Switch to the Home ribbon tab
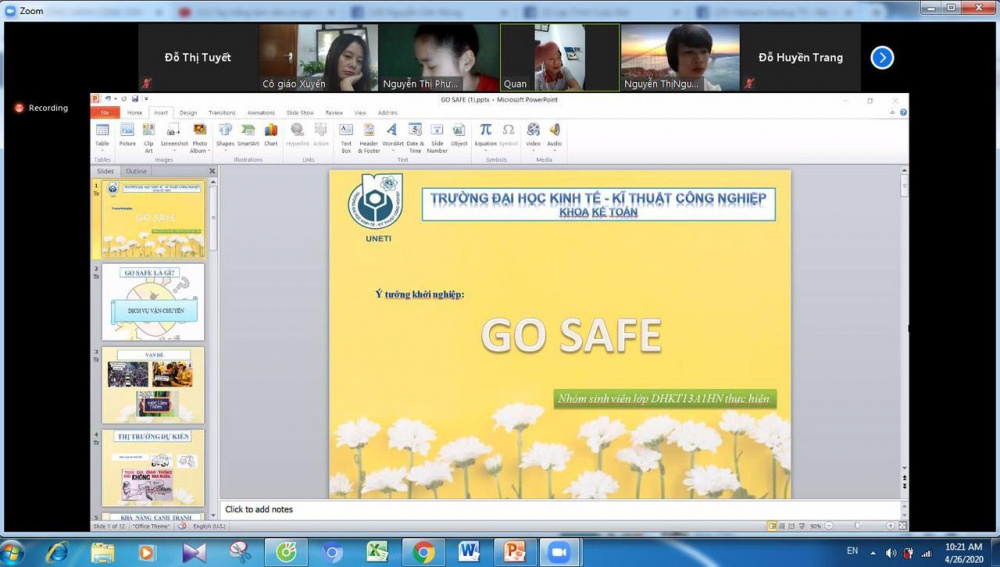This screenshot has width=1000, height=567. (135, 112)
